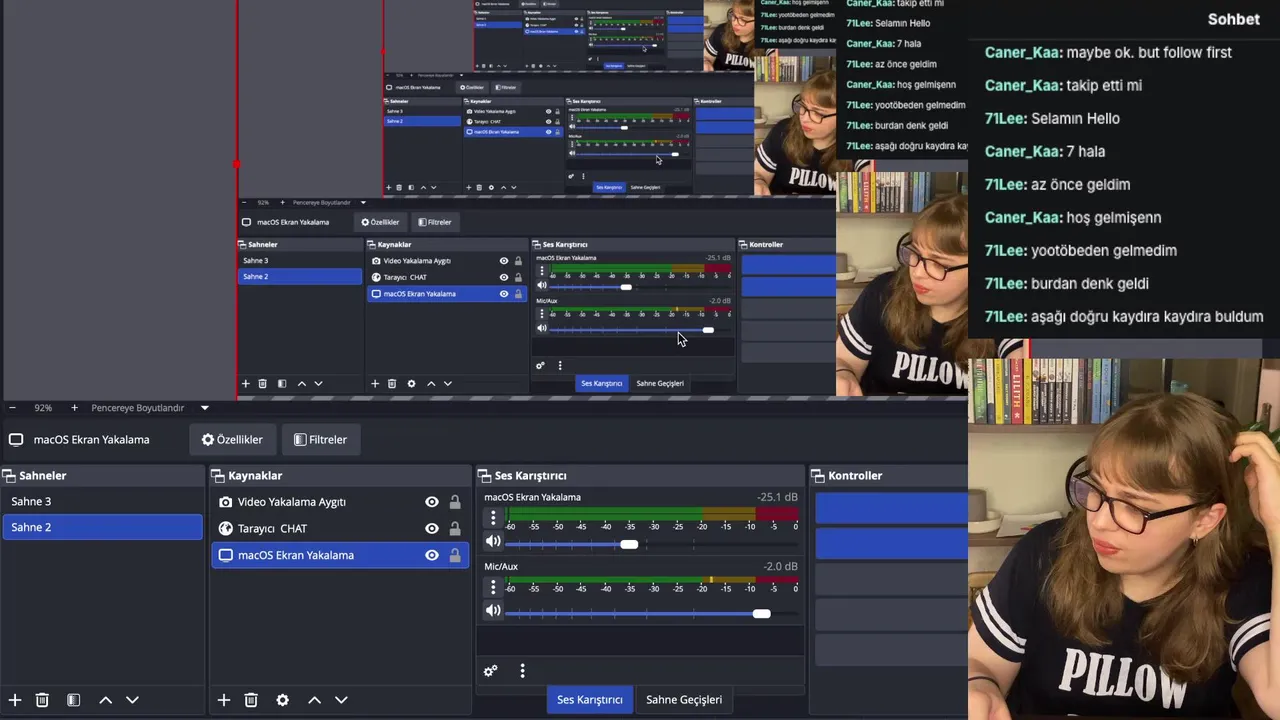Click chat message 'maybe ok. but follow first'
The width and height of the screenshot is (1280, 720).
[1149, 52]
